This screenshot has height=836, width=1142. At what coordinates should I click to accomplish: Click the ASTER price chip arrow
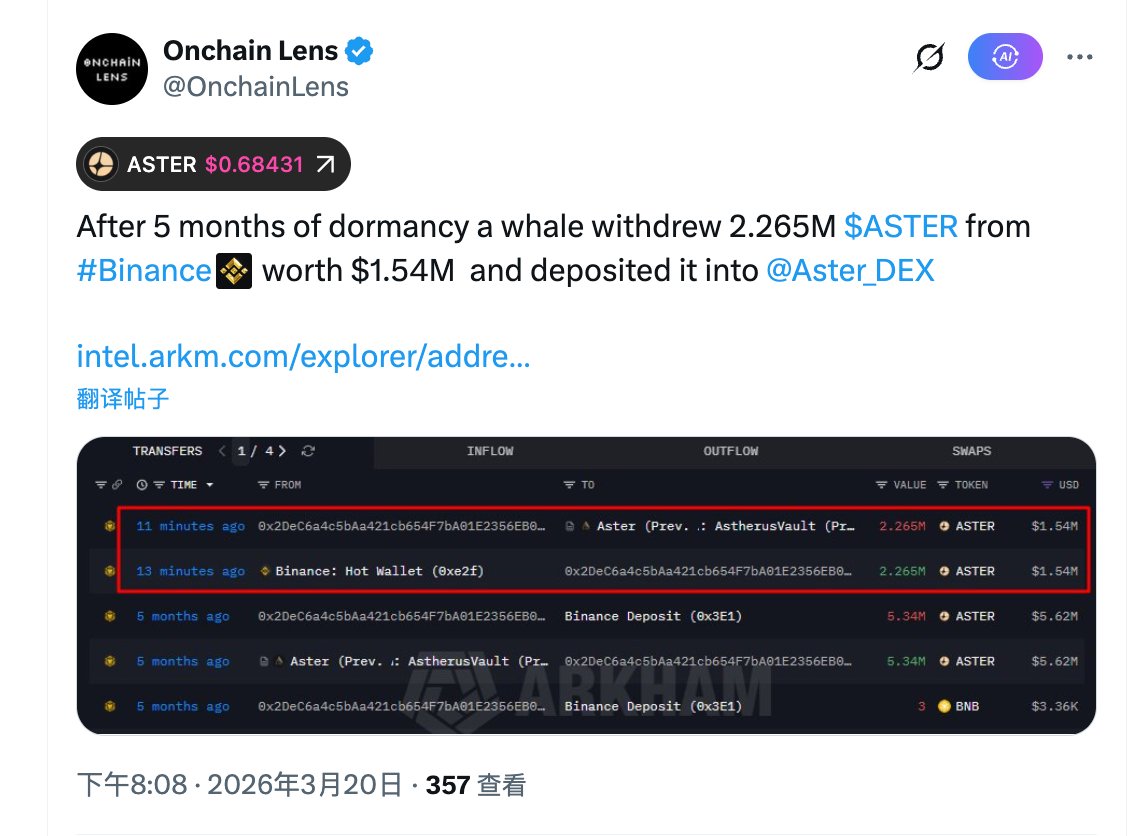click(x=325, y=164)
